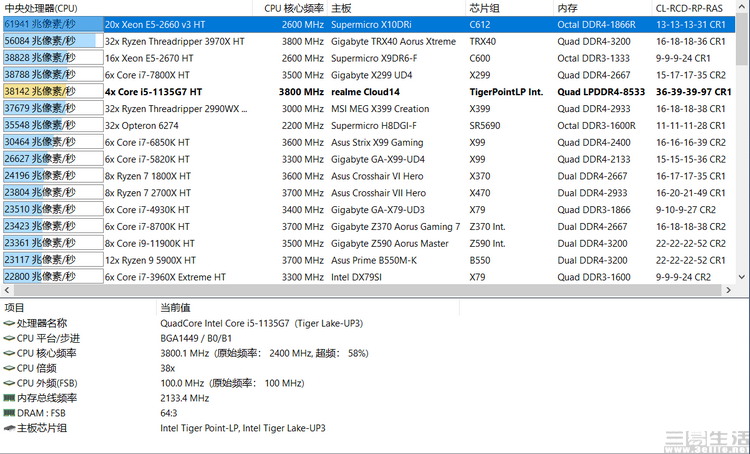Select the 6x Core i7-4930K HT row

369,210
